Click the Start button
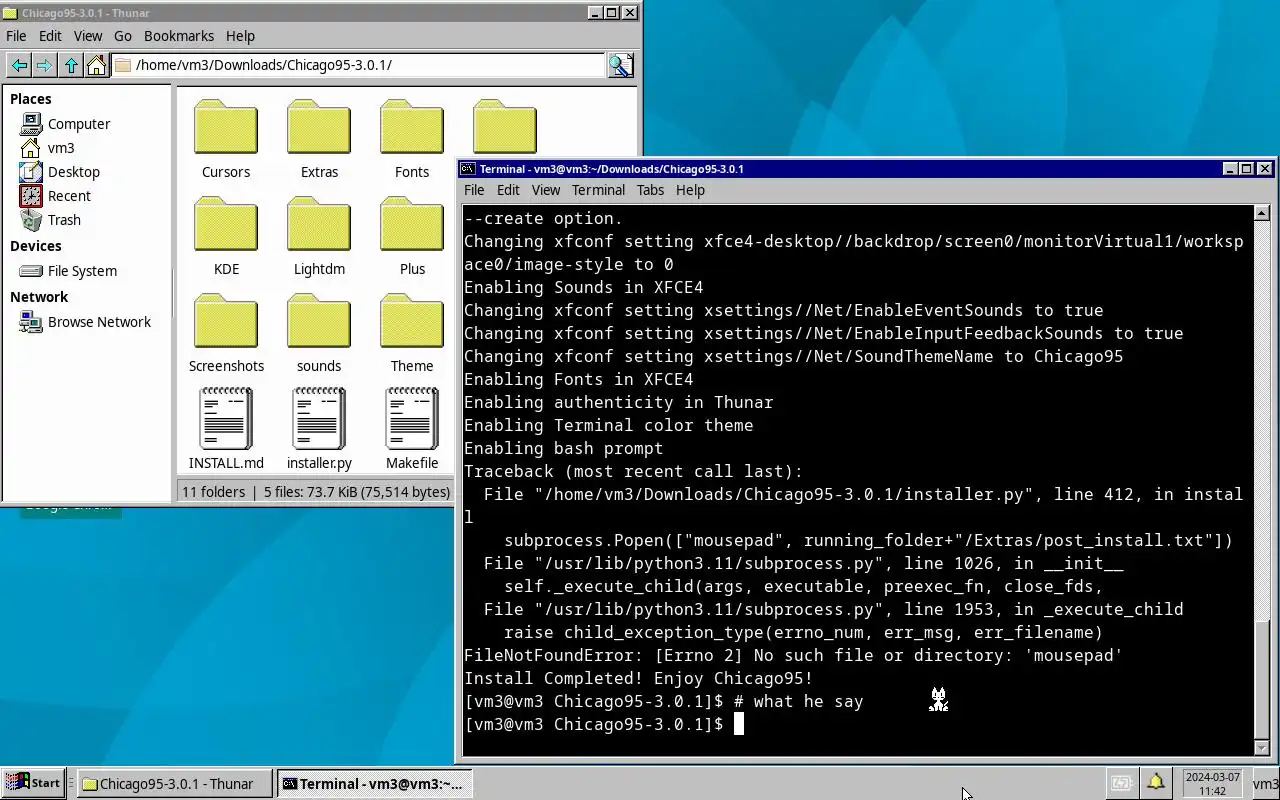1280x800 pixels. click(x=33, y=783)
